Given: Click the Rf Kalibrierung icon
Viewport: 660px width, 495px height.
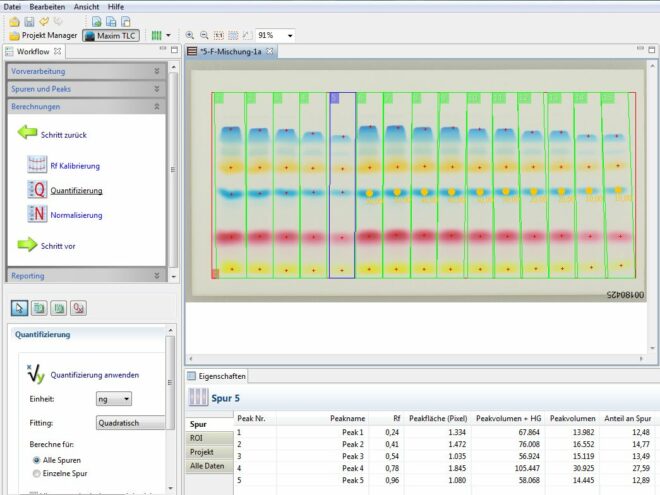Looking at the screenshot, I should click(x=37, y=165).
